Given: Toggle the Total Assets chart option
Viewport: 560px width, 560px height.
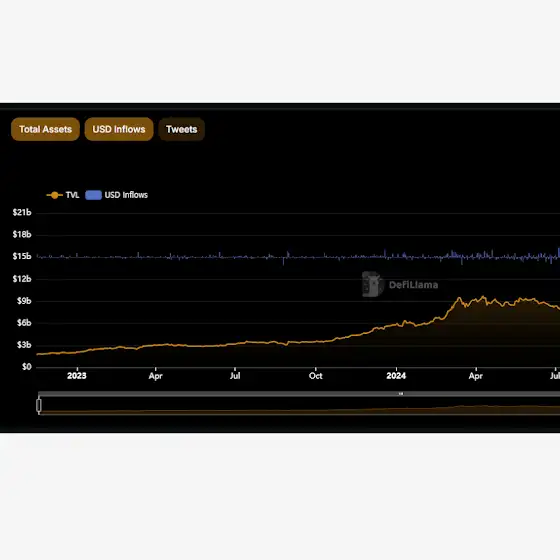Looking at the screenshot, I should (45, 129).
